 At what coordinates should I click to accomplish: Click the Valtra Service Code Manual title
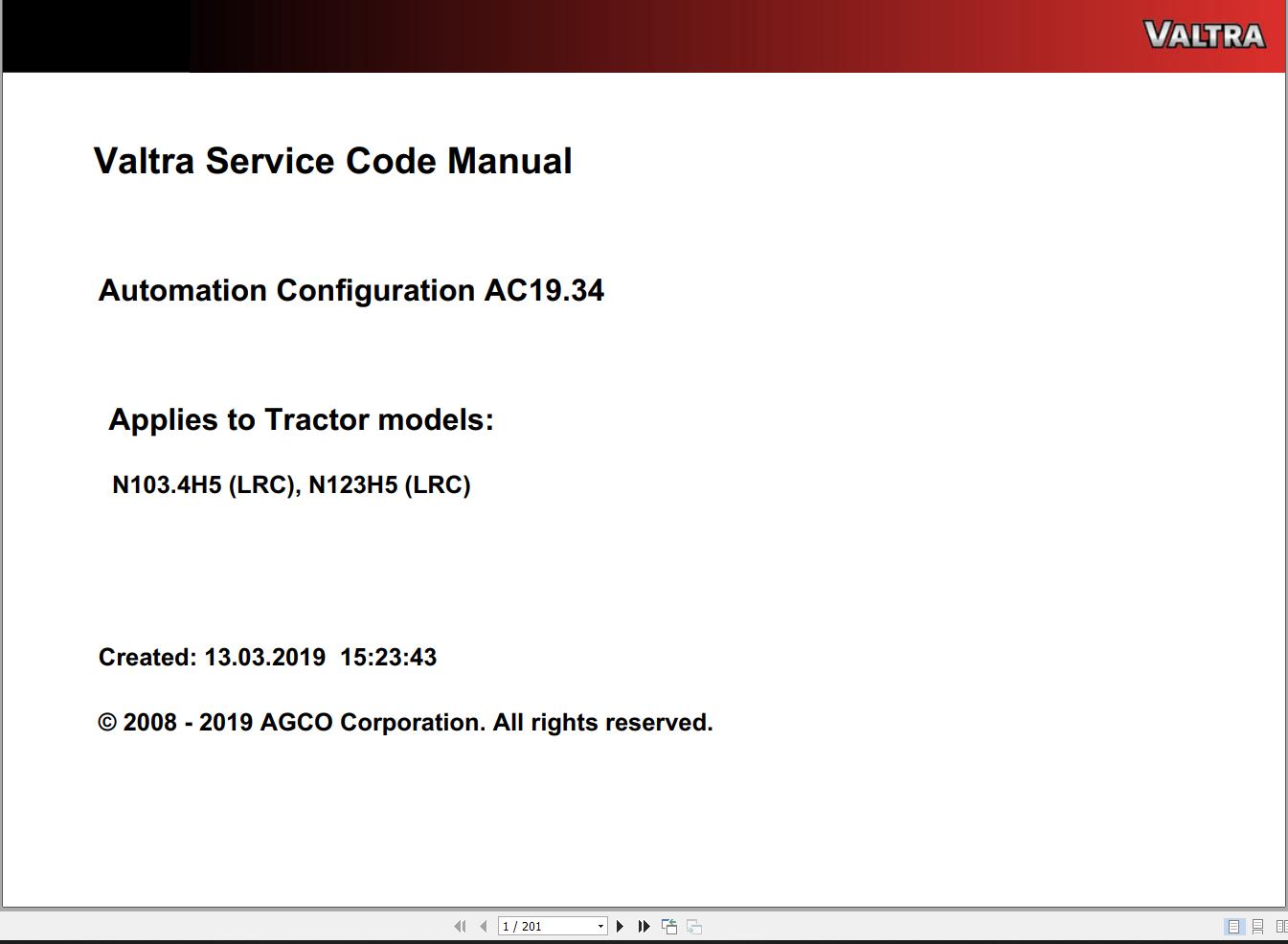click(333, 161)
